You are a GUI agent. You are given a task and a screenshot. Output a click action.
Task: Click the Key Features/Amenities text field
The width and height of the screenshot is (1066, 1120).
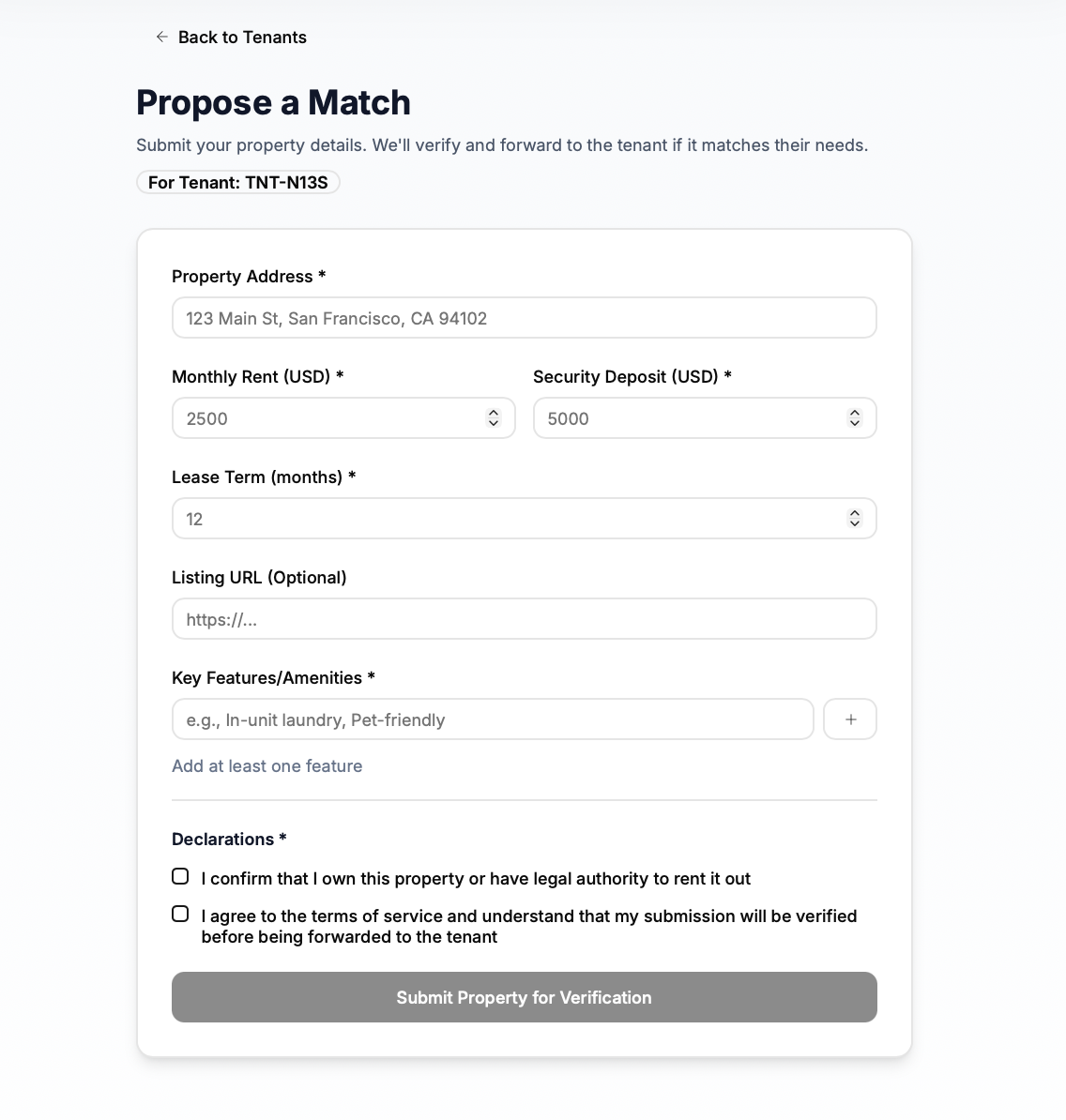(493, 719)
